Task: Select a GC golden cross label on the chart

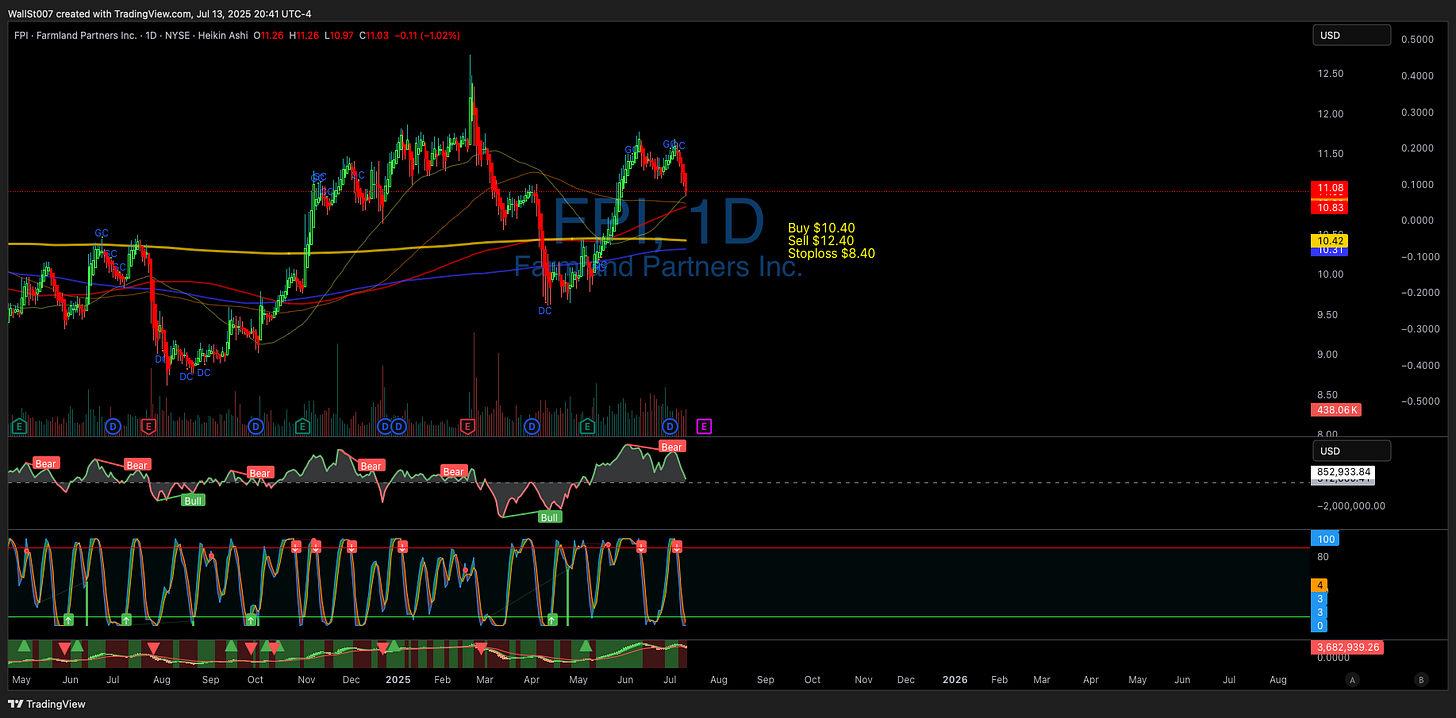Action: click(101, 233)
